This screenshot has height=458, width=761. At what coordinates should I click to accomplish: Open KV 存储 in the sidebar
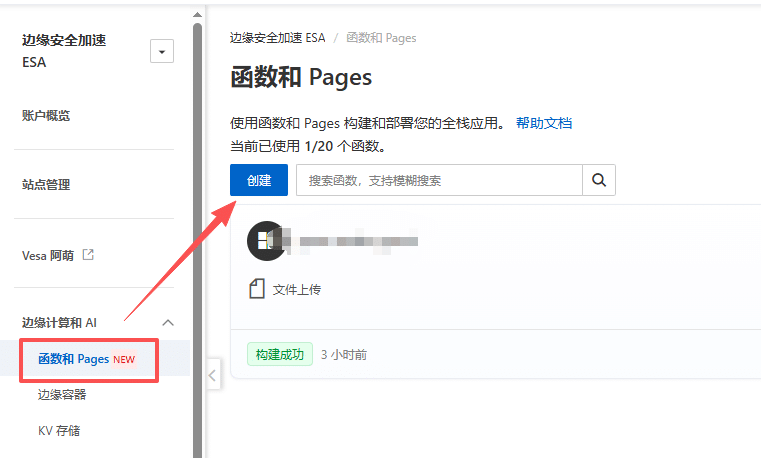pos(59,430)
